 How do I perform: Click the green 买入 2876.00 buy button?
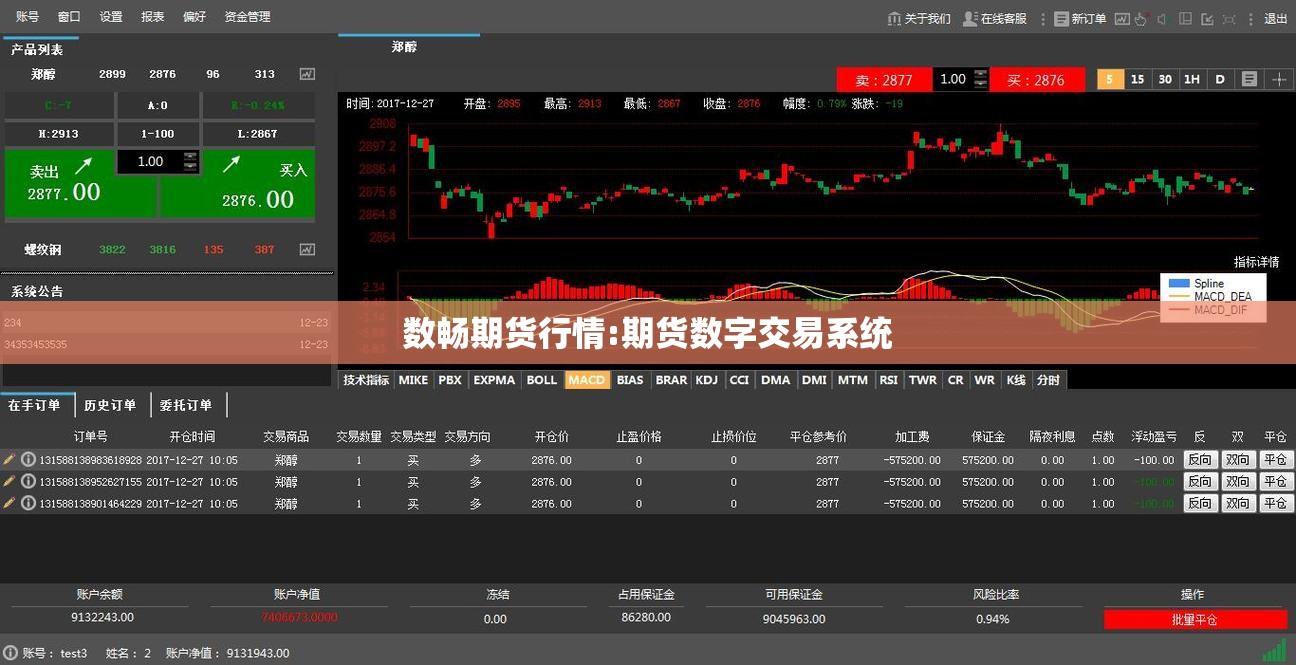(x=238, y=182)
